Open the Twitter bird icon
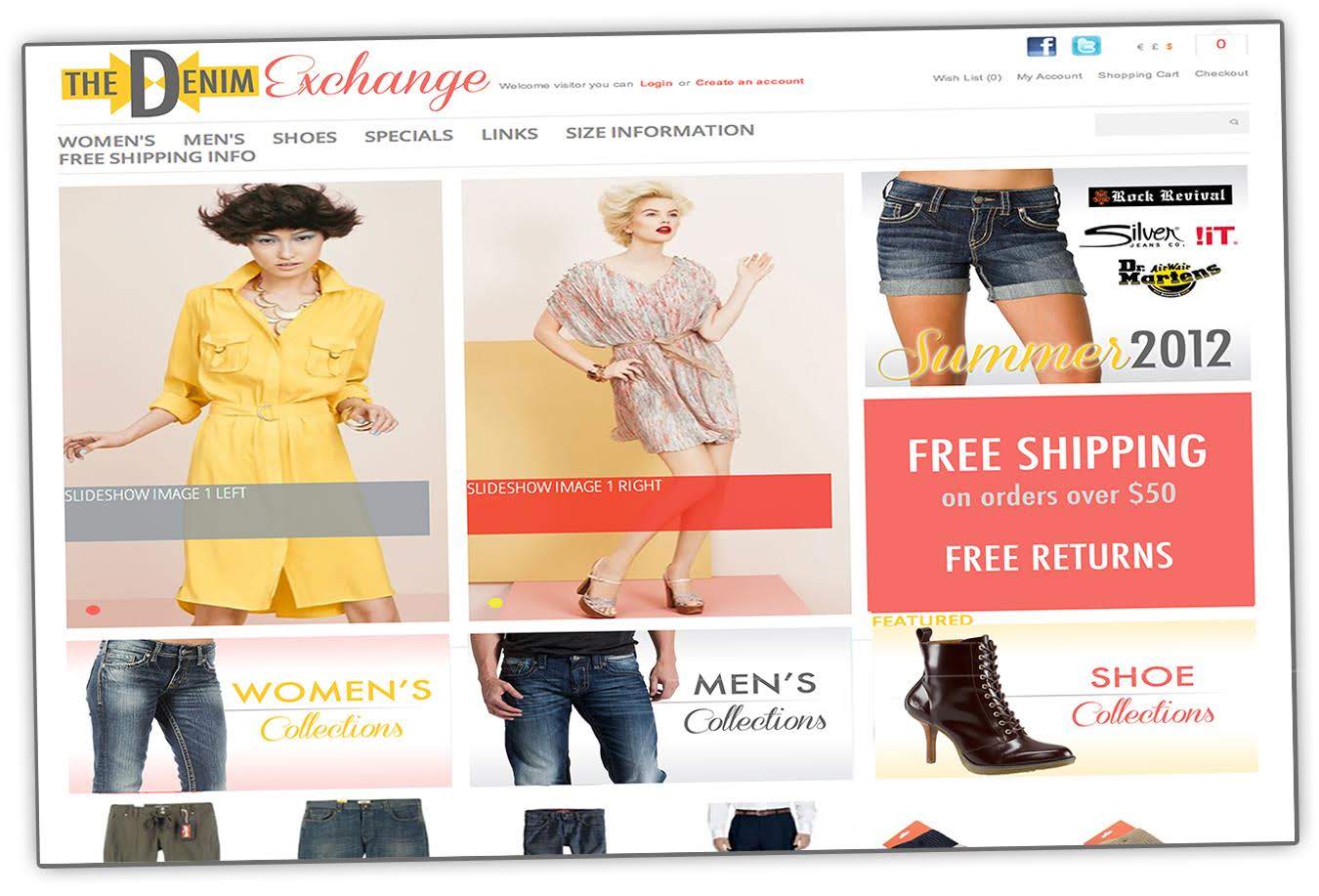Screen dimensions: 1319x896 pos(1086,45)
